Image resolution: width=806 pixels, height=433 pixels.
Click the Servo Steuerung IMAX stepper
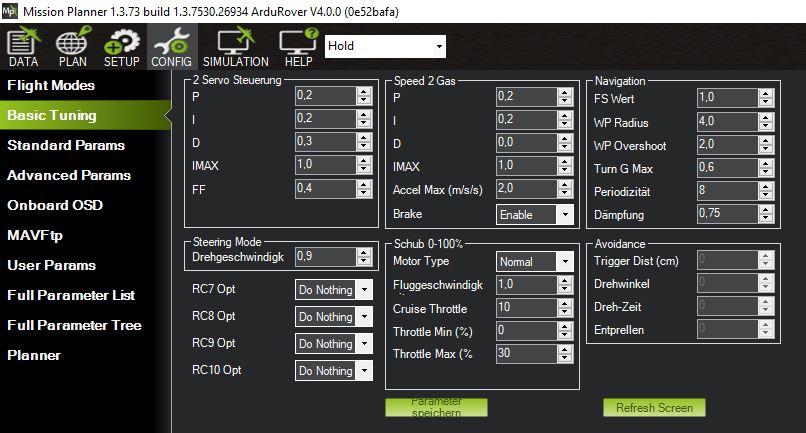(x=364, y=165)
